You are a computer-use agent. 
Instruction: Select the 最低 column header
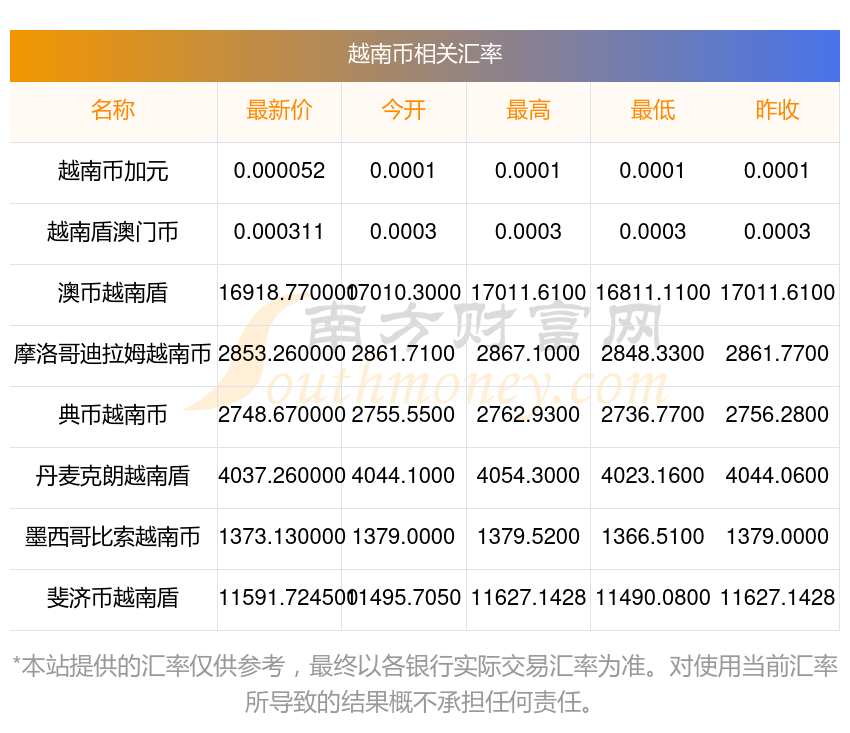653,110
